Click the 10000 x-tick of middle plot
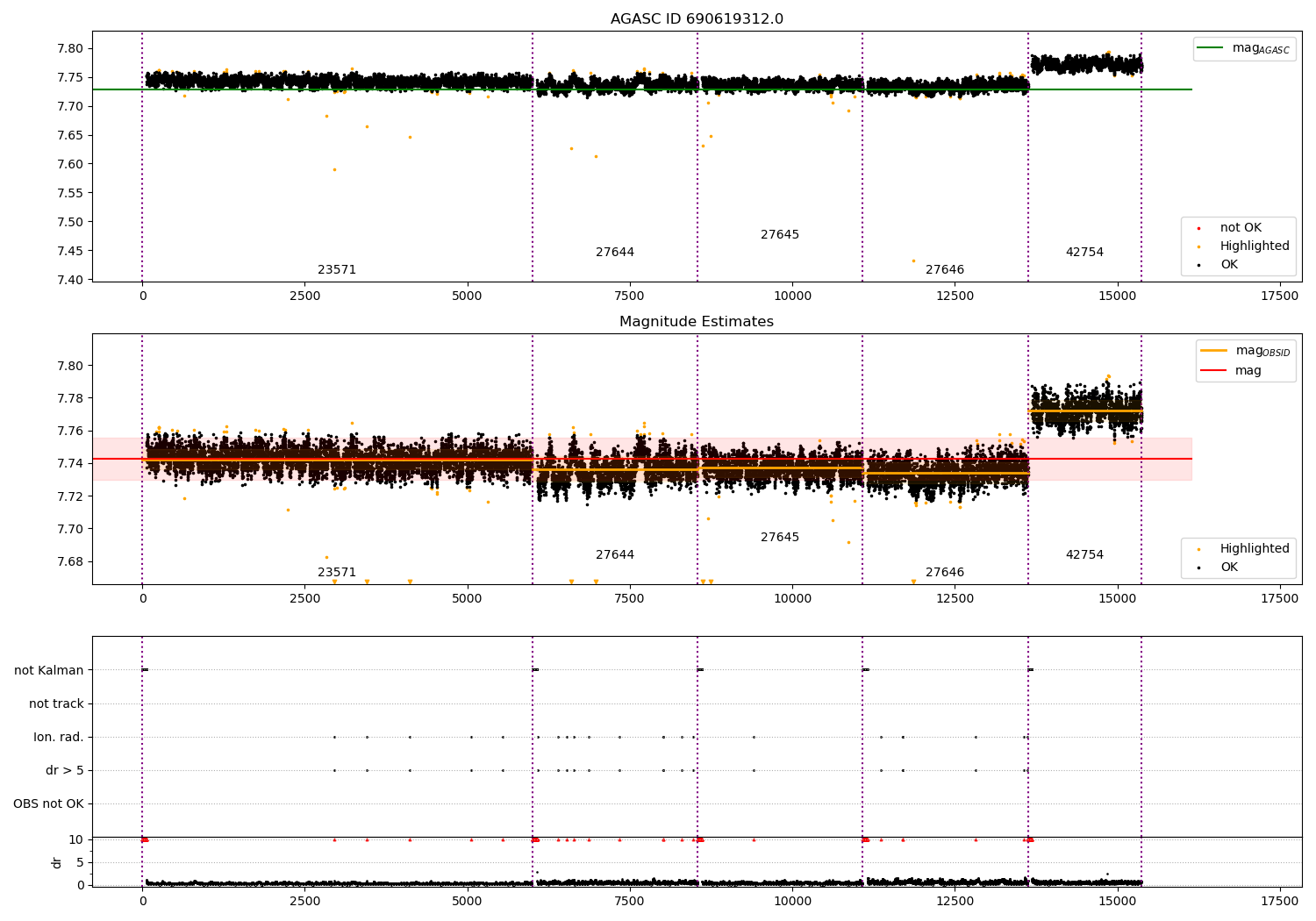 pos(792,599)
